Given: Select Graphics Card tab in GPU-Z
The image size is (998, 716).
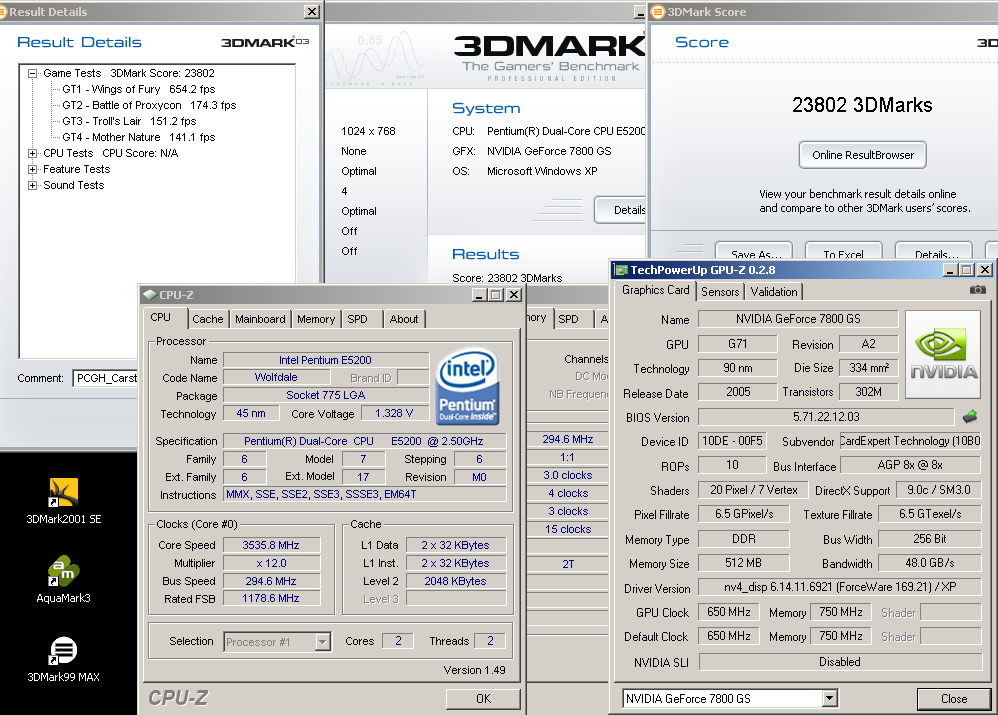Looking at the screenshot, I should (656, 290).
